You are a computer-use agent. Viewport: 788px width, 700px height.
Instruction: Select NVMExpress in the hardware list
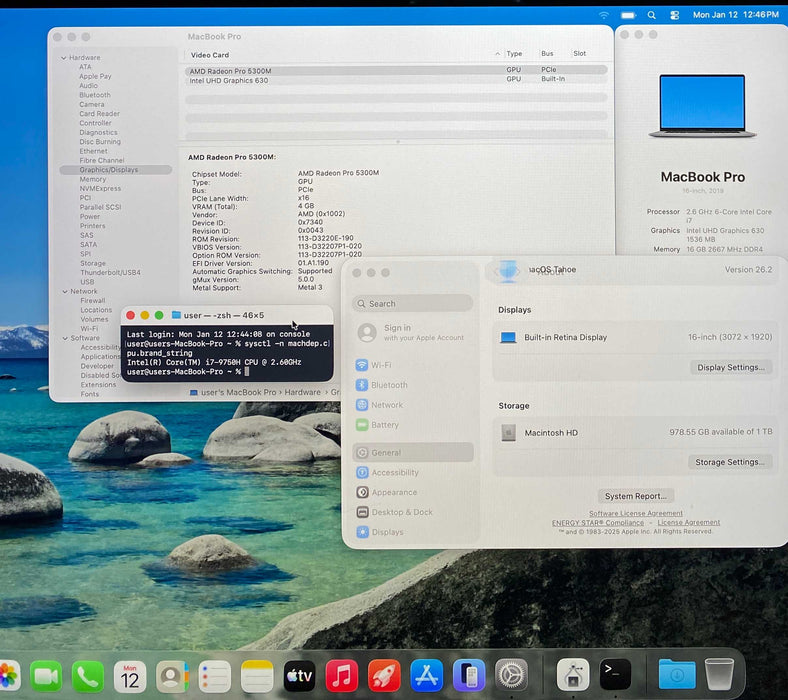[x=100, y=188]
